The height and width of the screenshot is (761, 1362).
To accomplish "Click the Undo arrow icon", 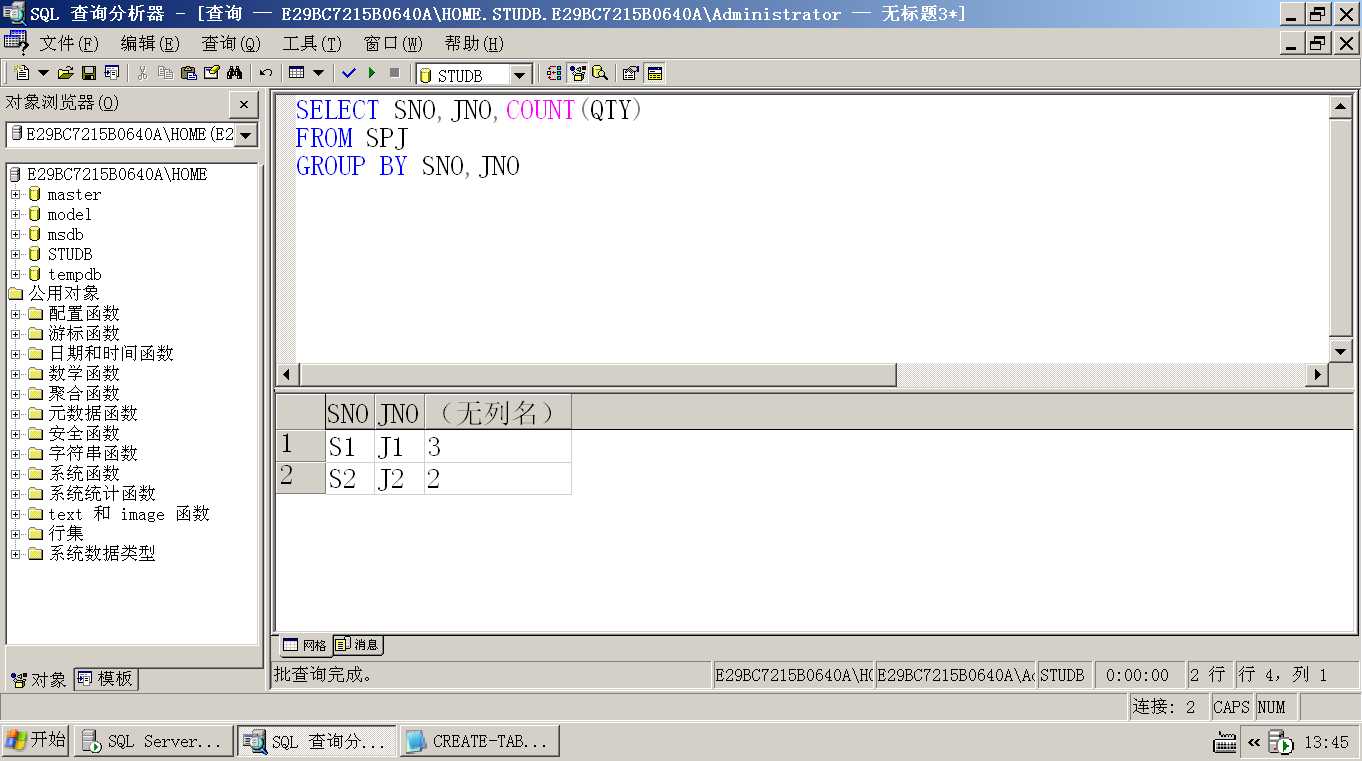I will click(x=265, y=73).
